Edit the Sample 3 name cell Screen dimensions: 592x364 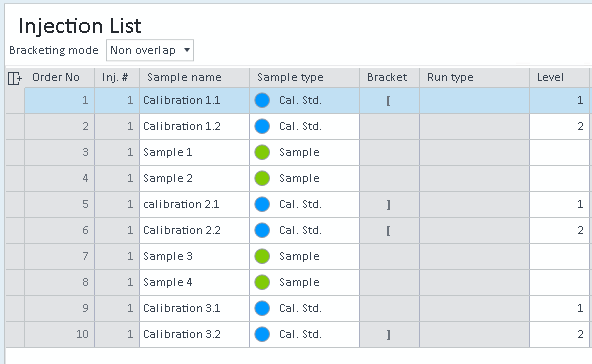pos(194,256)
